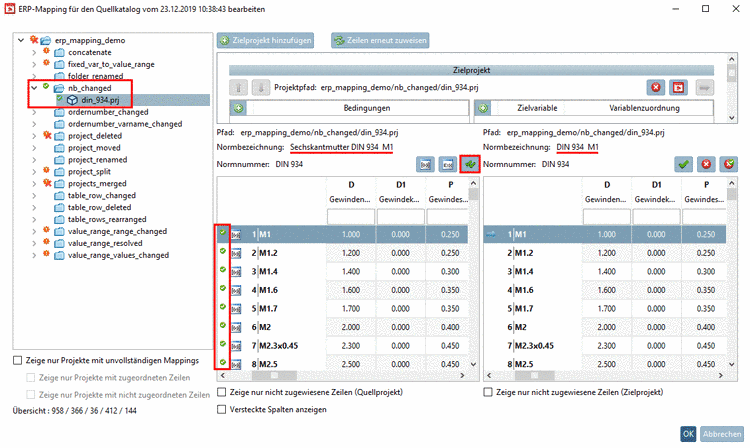Expand the fixed_var_to_value_range folder
Viewport: 750px width, 448px height.
click(x=34, y=65)
